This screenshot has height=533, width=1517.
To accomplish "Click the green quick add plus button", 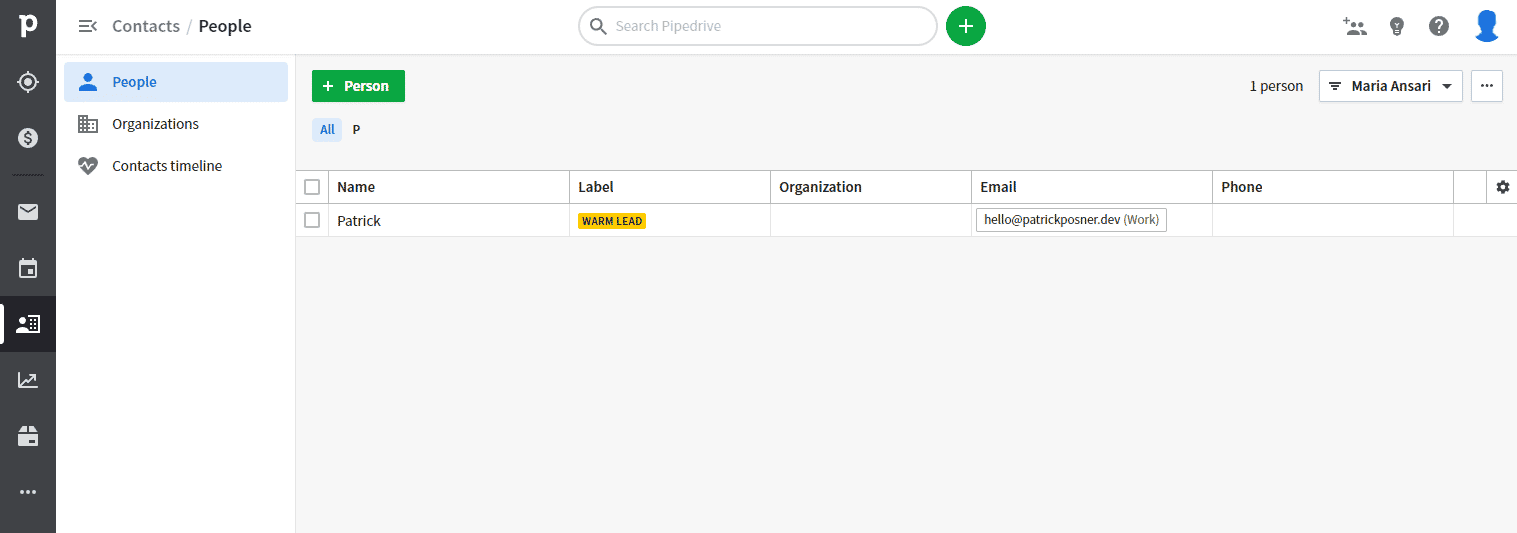I will 966,26.
